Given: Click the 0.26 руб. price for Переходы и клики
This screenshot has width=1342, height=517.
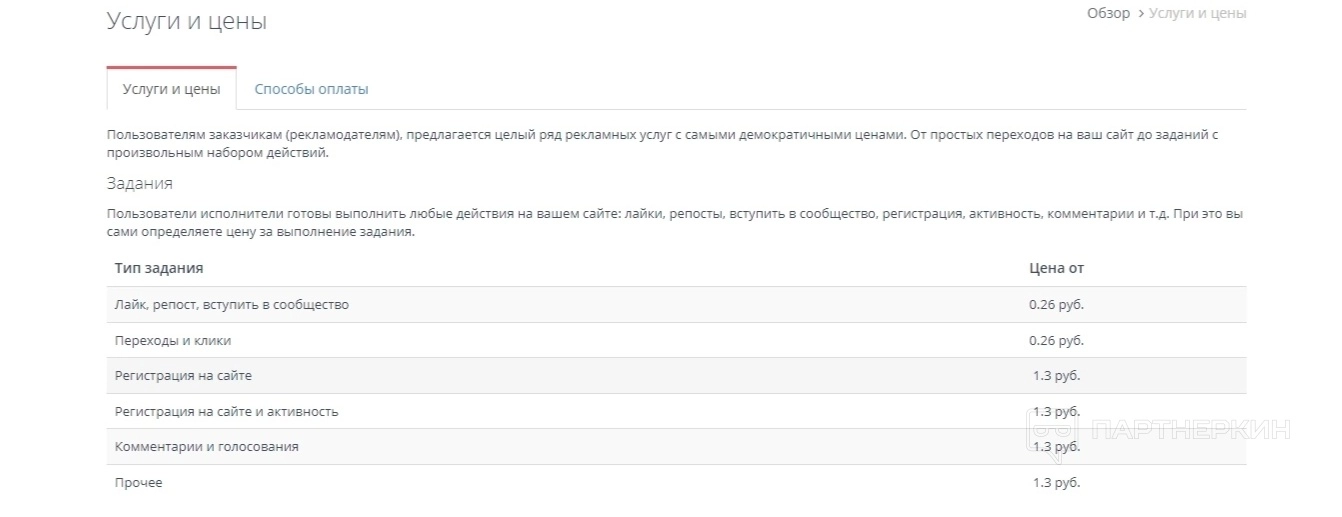Looking at the screenshot, I should pos(1056,340).
